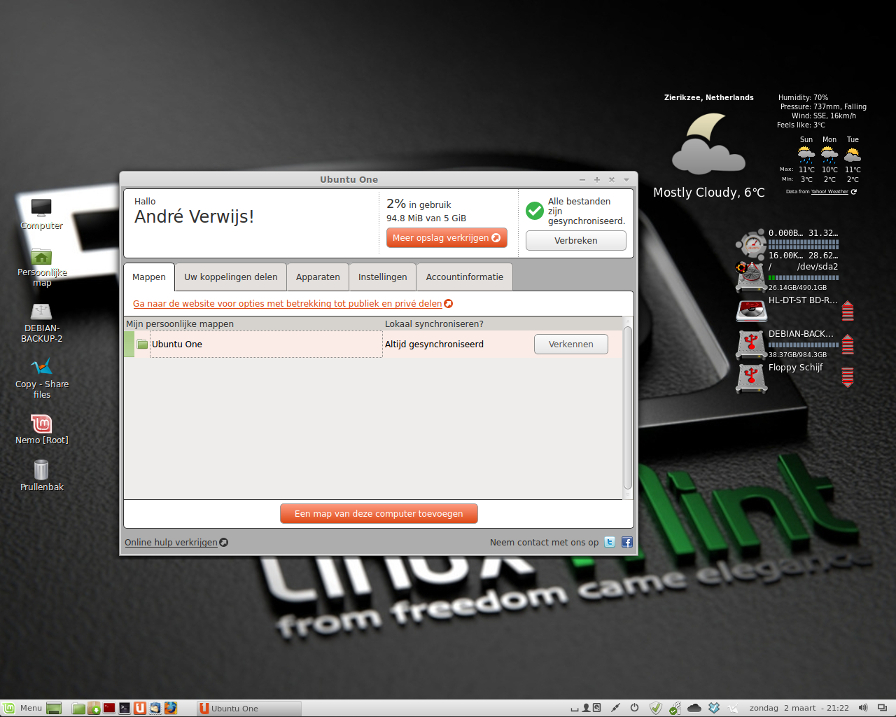This screenshot has width=896, height=717.
Task: Open the green file manager launcher
Action: (78, 708)
